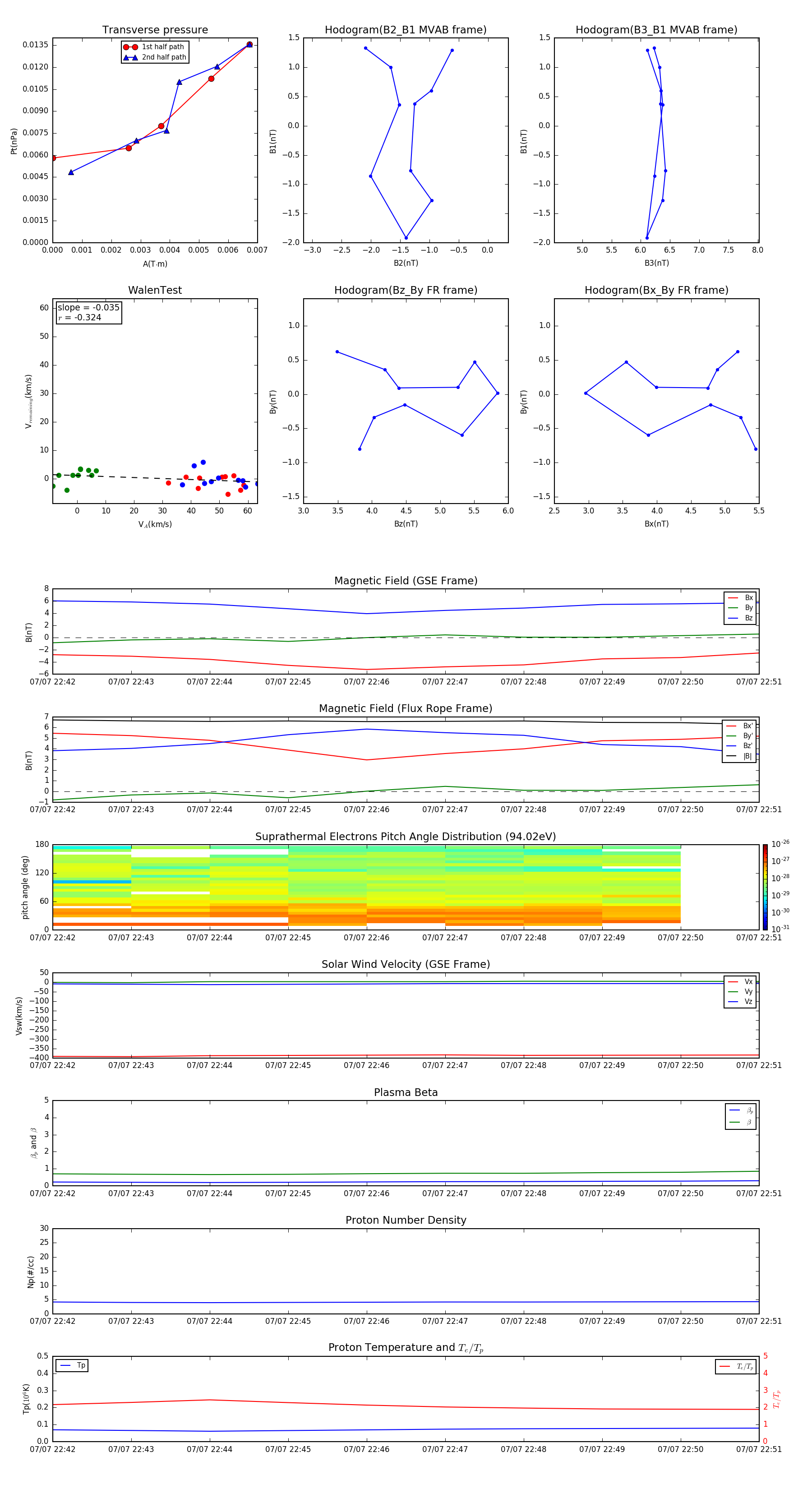This screenshot has width=812, height=1489.
Task: Click the 'Proton Number Density' title
Action: click(406, 1220)
